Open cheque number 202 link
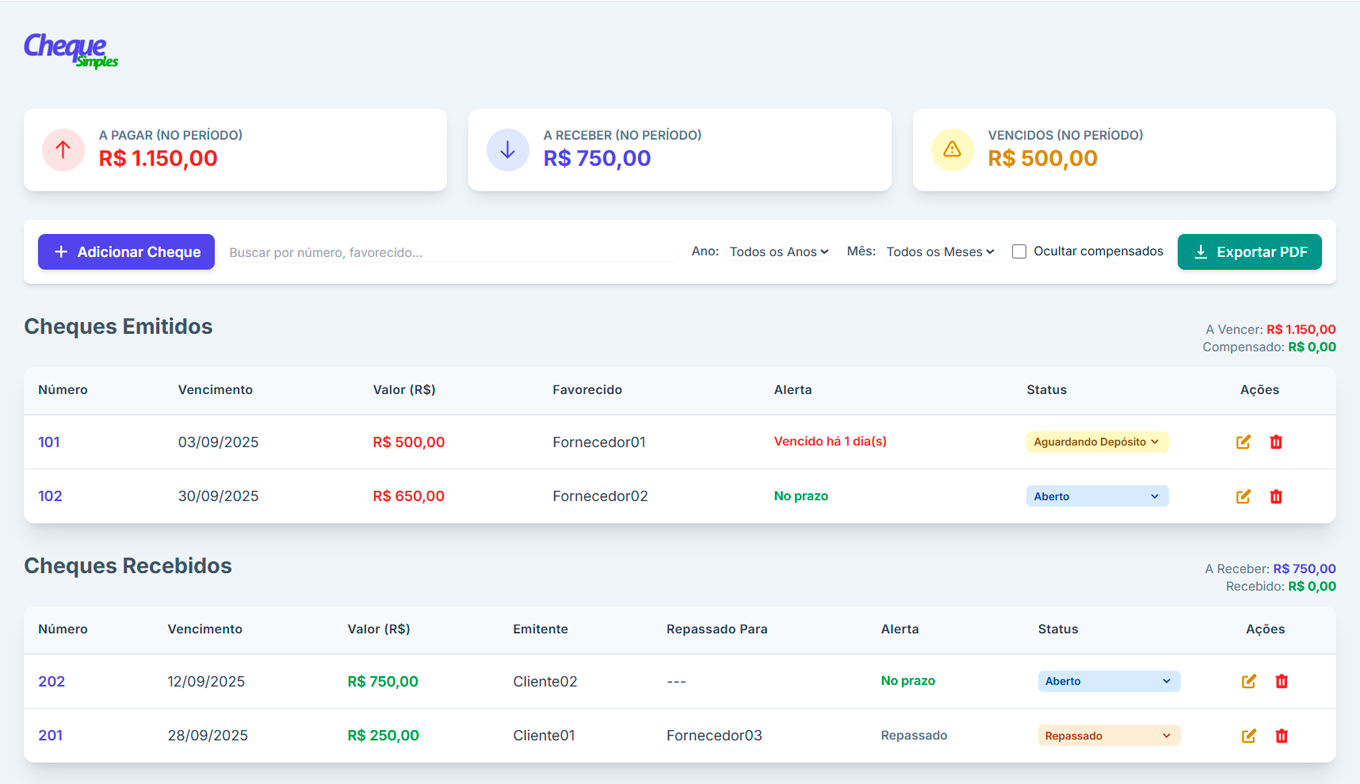 [x=51, y=682]
